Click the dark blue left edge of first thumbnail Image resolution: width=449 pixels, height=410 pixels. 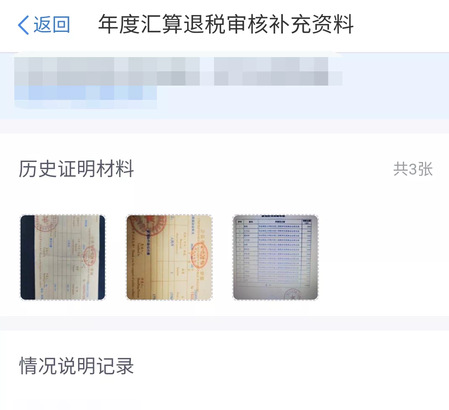pos(28,257)
